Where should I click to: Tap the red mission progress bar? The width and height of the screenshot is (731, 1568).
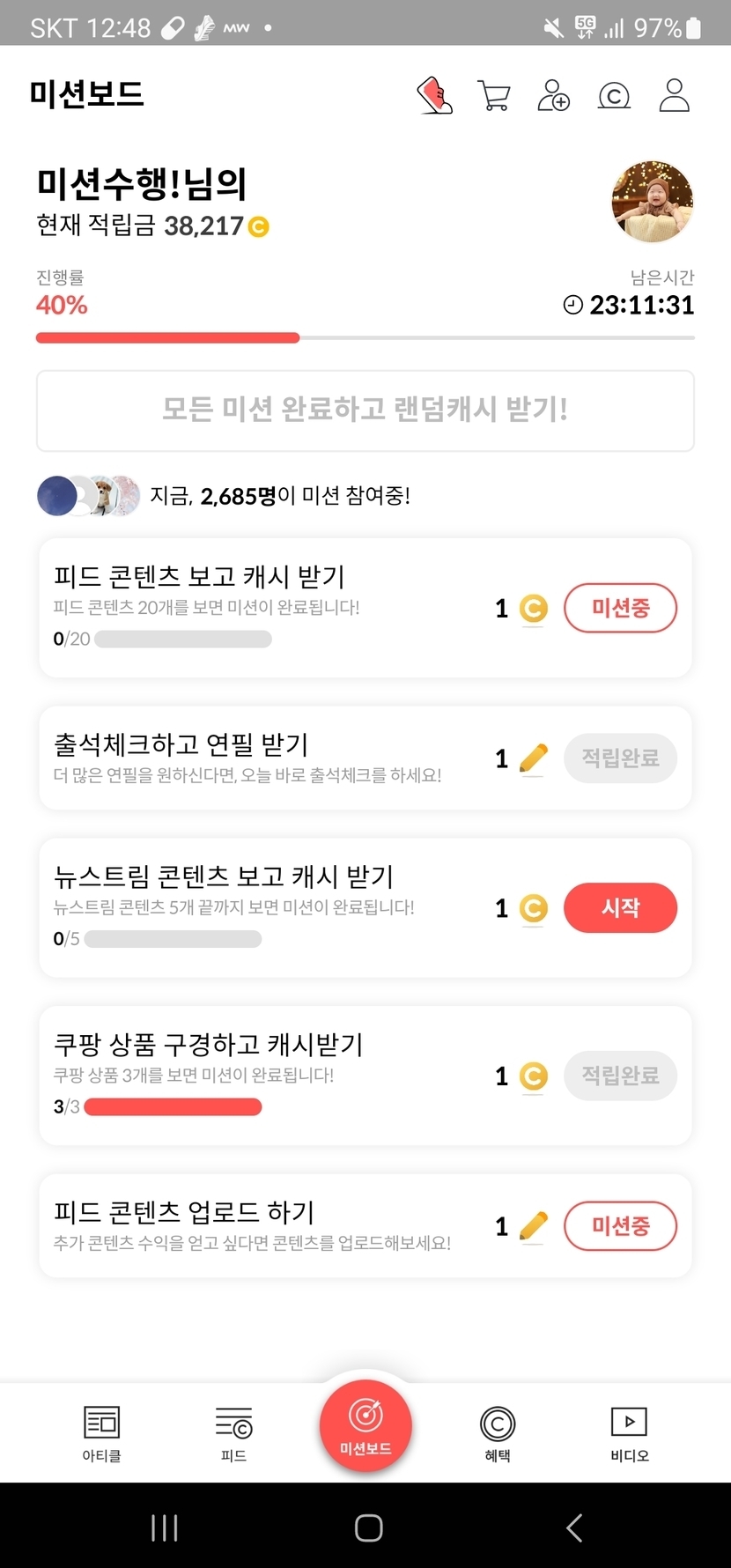[167, 337]
